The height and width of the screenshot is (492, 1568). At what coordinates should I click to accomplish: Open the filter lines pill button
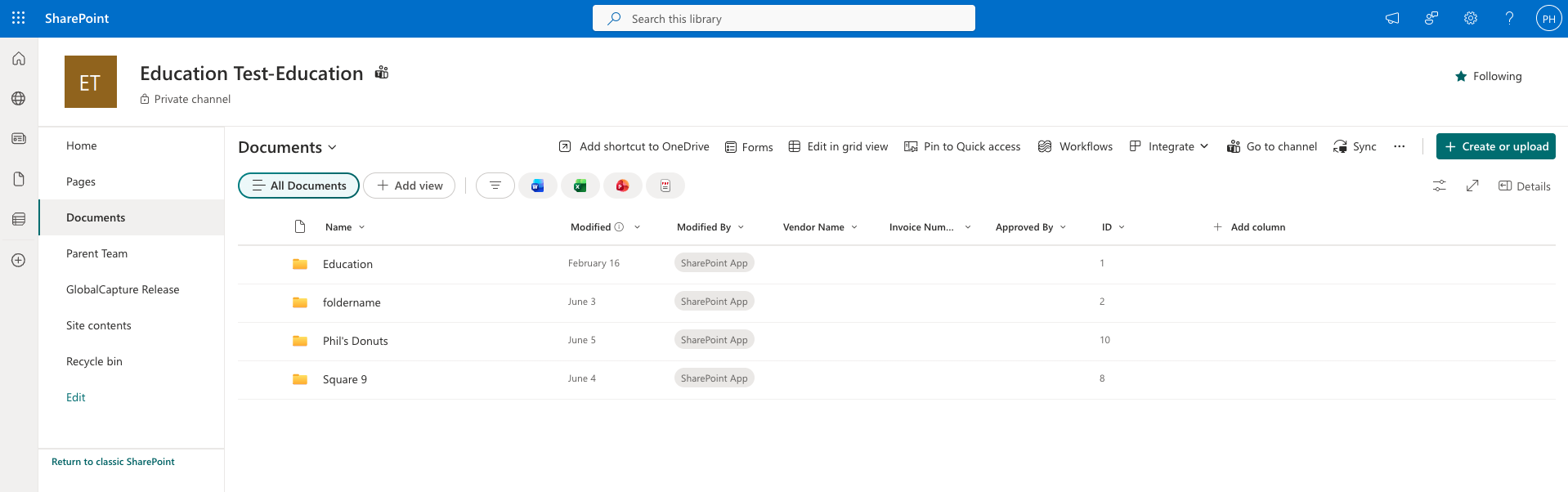click(x=495, y=186)
